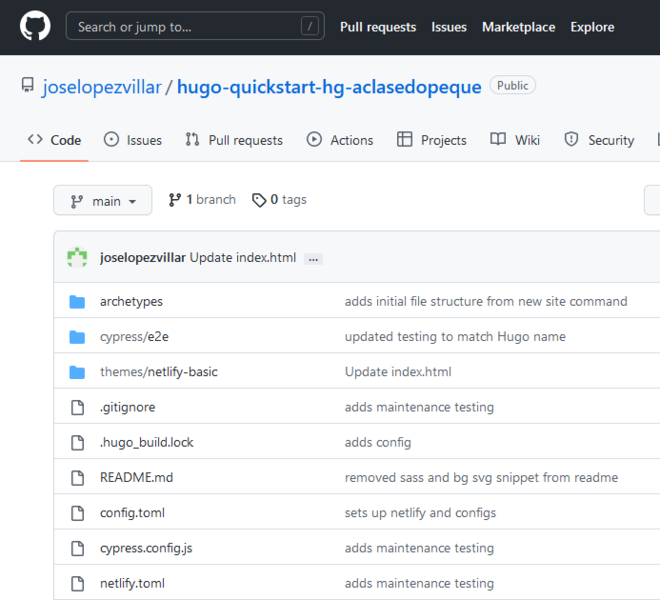This screenshot has width=660, height=600.
Task: Click the tag icon next to 0 tags
Action: point(259,200)
